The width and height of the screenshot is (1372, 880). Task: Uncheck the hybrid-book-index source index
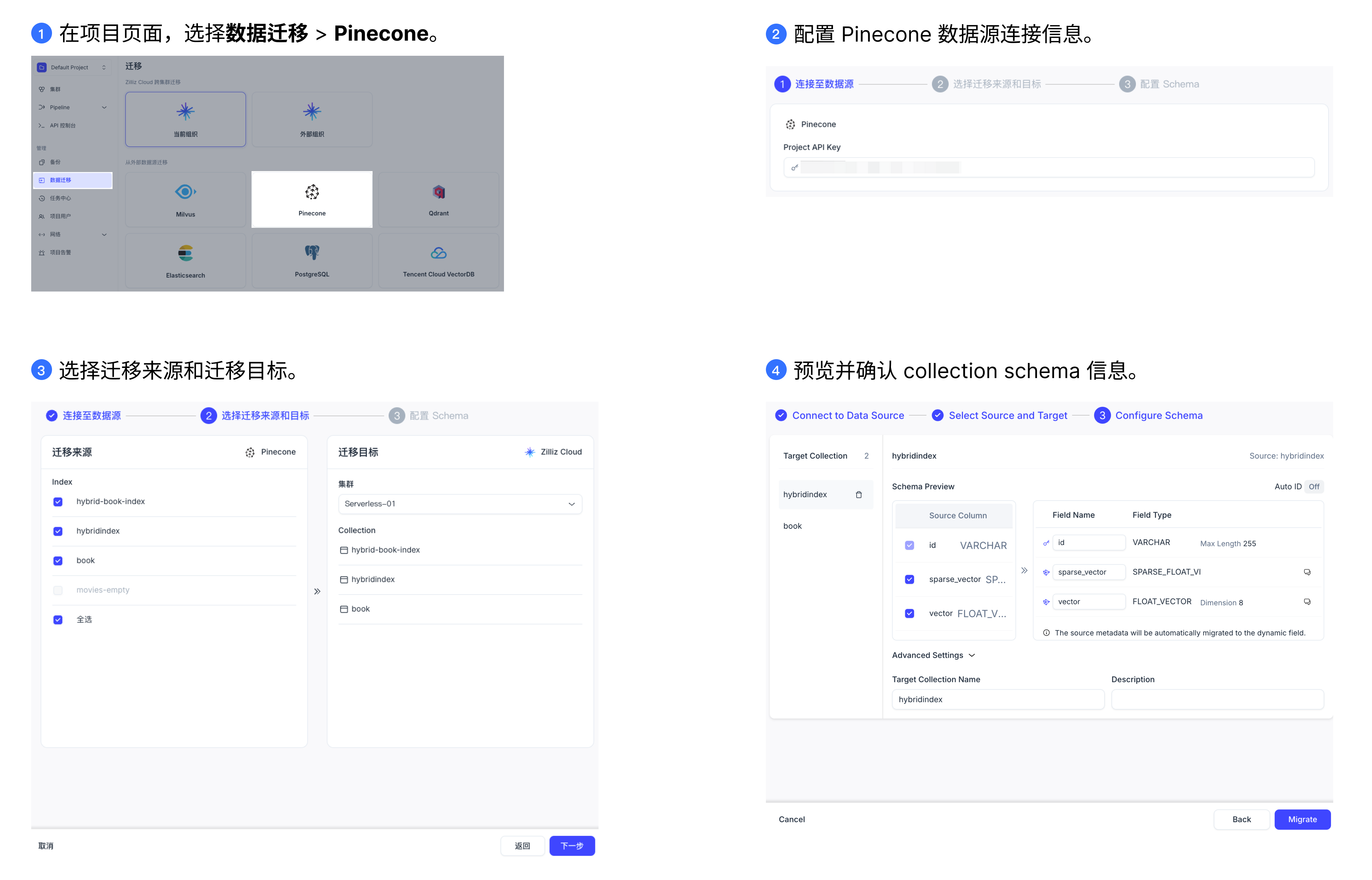[58, 502]
